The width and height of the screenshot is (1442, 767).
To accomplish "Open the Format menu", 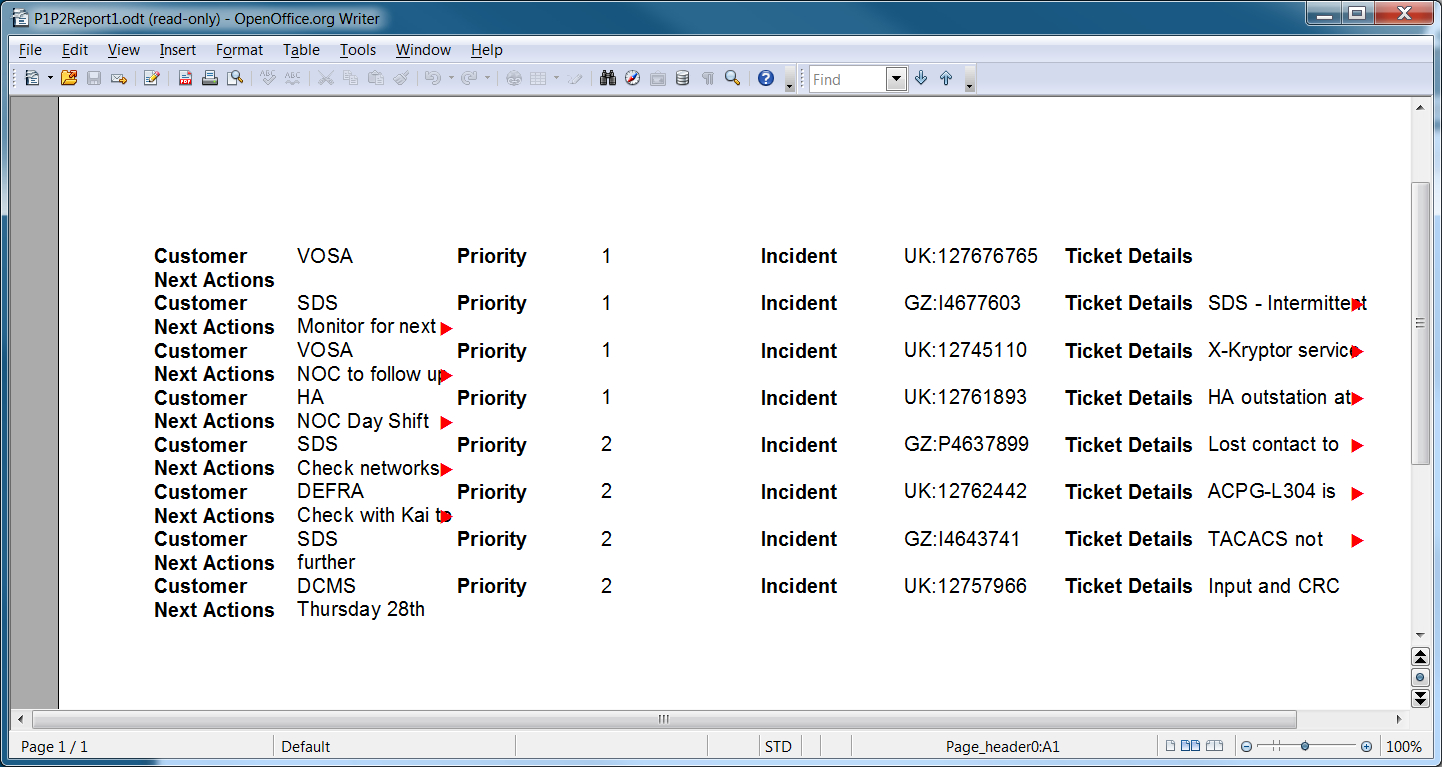I will [x=240, y=50].
